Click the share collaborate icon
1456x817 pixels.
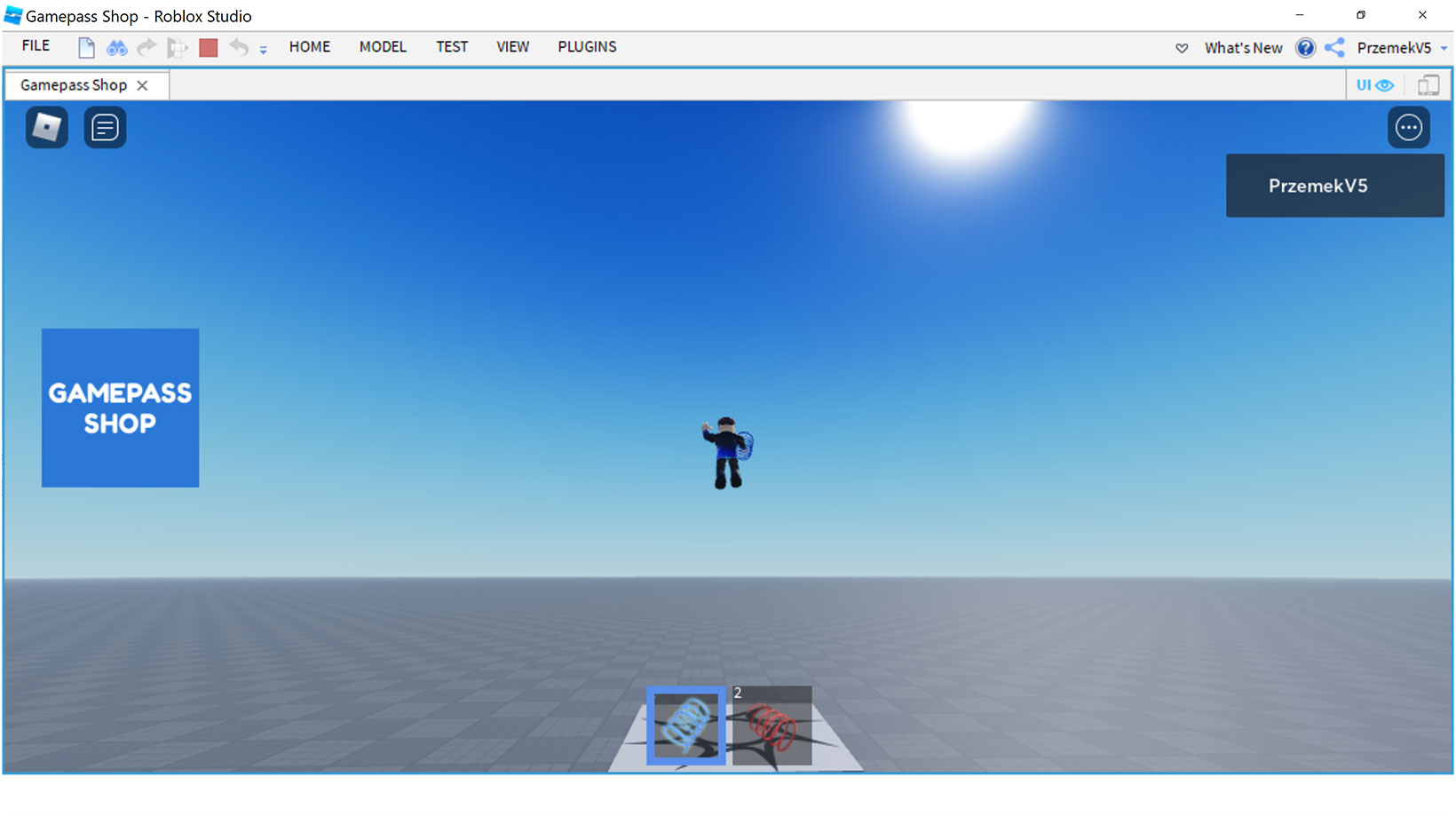click(1334, 48)
